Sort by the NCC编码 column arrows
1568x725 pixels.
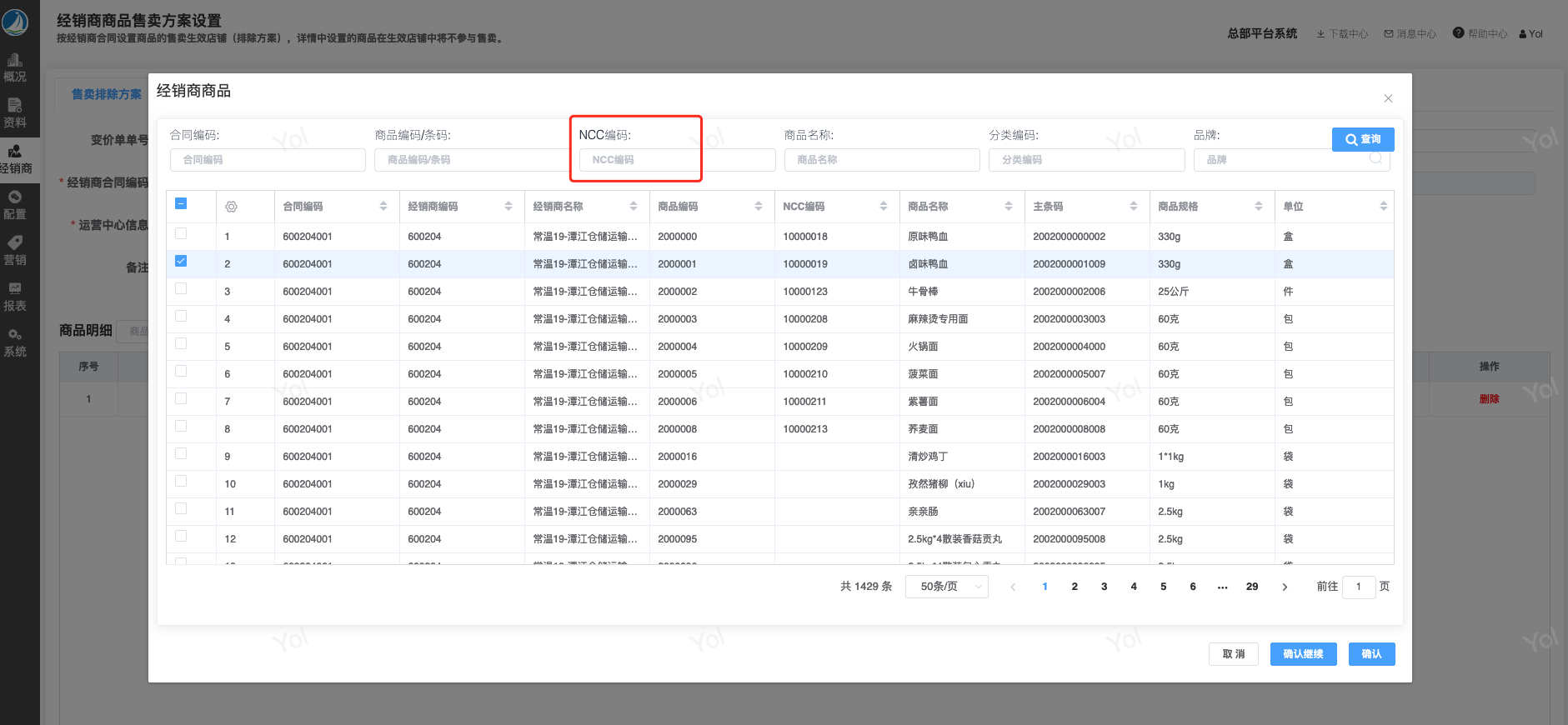point(883,207)
